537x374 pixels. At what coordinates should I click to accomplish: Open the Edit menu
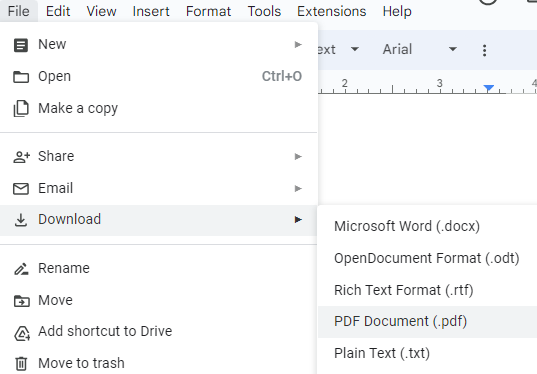pyautogui.click(x=58, y=11)
